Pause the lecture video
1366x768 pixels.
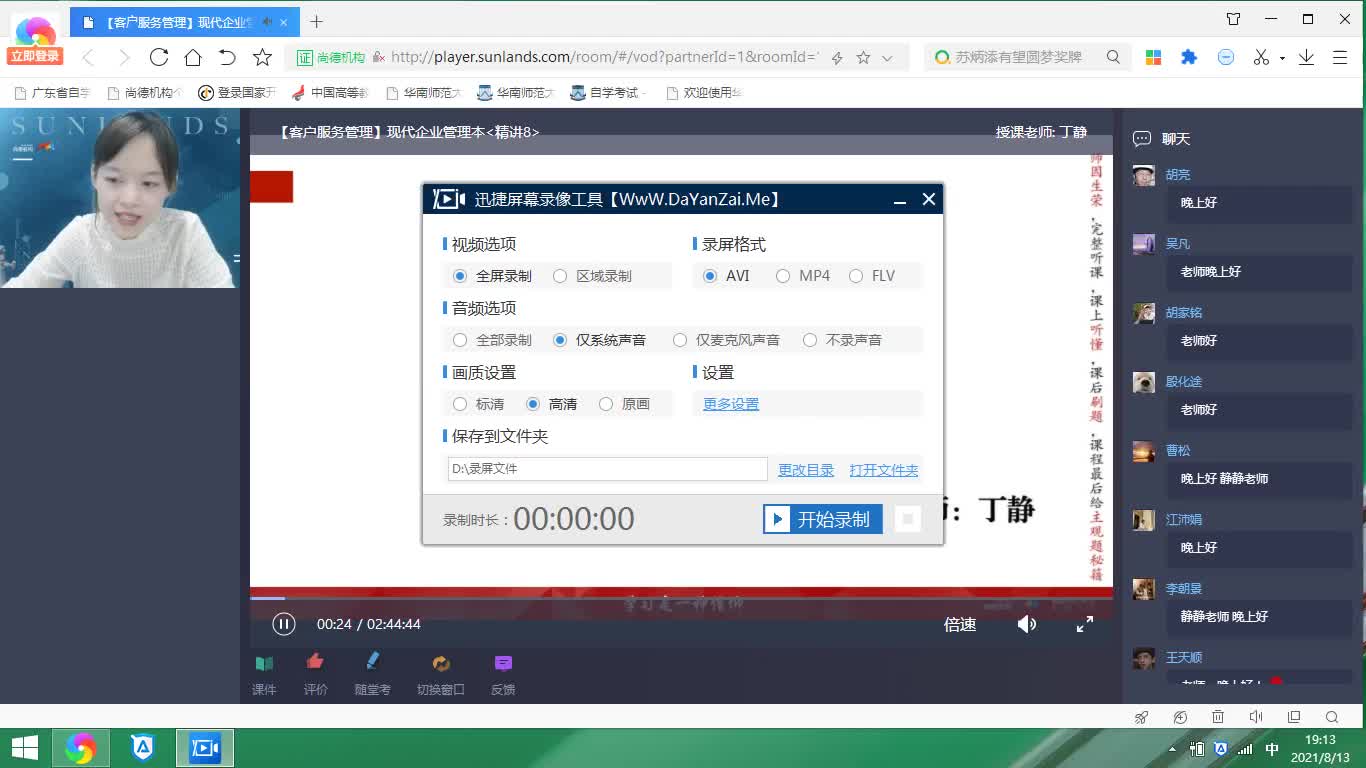[x=284, y=624]
